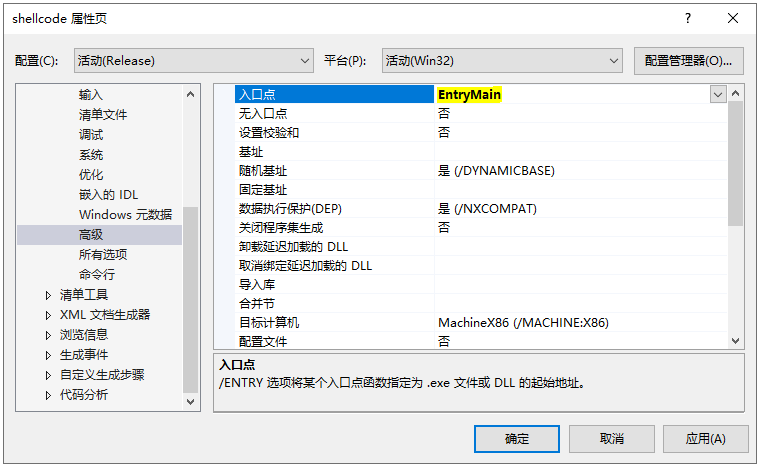
Task: Select 调试 in the left tree
Action: tap(91, 134)
